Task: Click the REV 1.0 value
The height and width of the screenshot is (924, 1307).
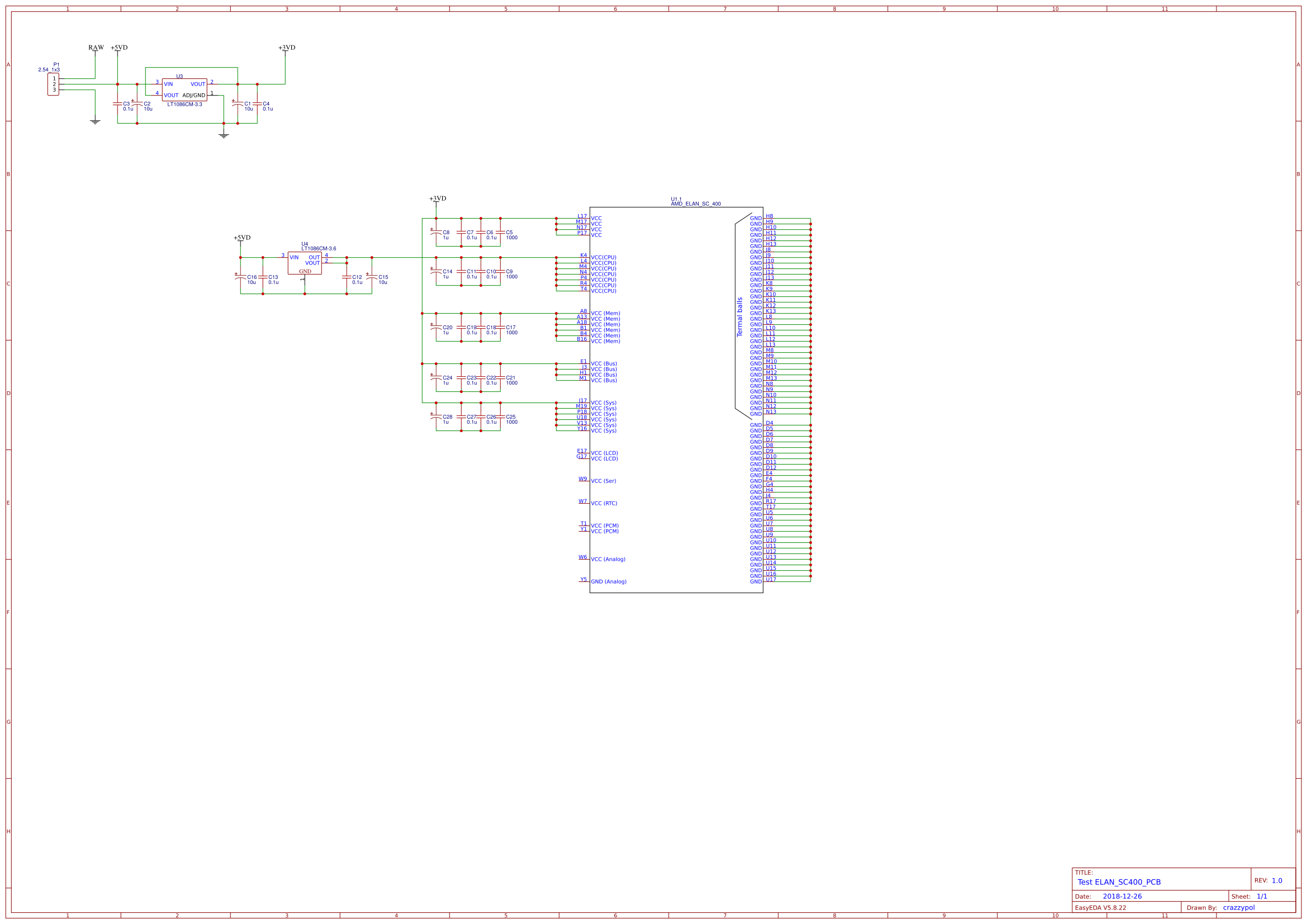Action: pos(1277,880)
